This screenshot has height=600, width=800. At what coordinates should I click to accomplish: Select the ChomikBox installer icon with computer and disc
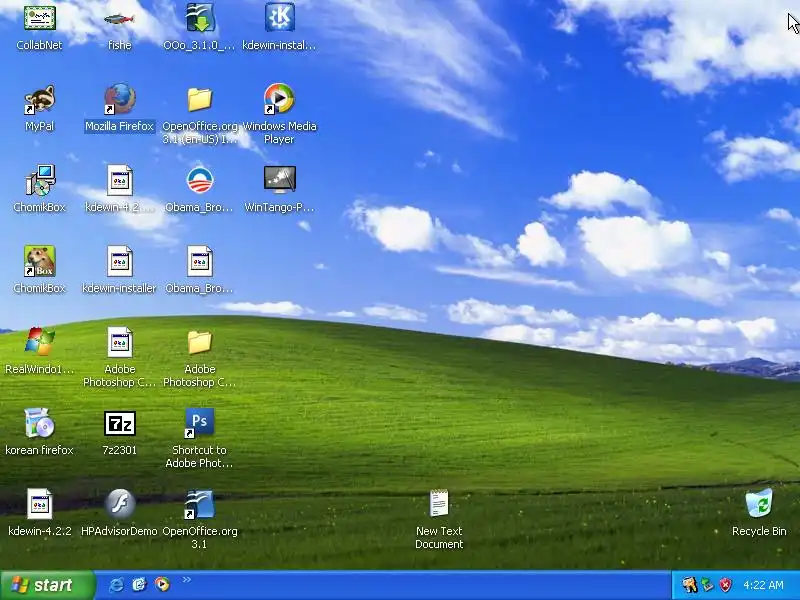tap(39, 180)
